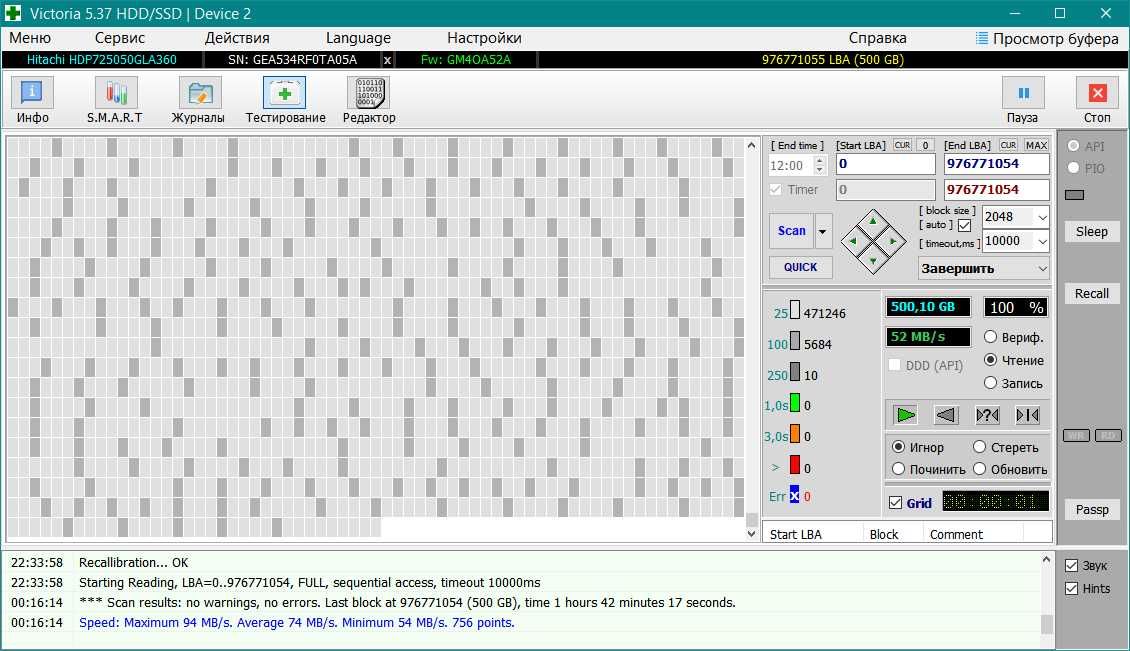Click the log panel scroll up arrow
This screenshot has height=651, width=1130.
[1046, 559]
